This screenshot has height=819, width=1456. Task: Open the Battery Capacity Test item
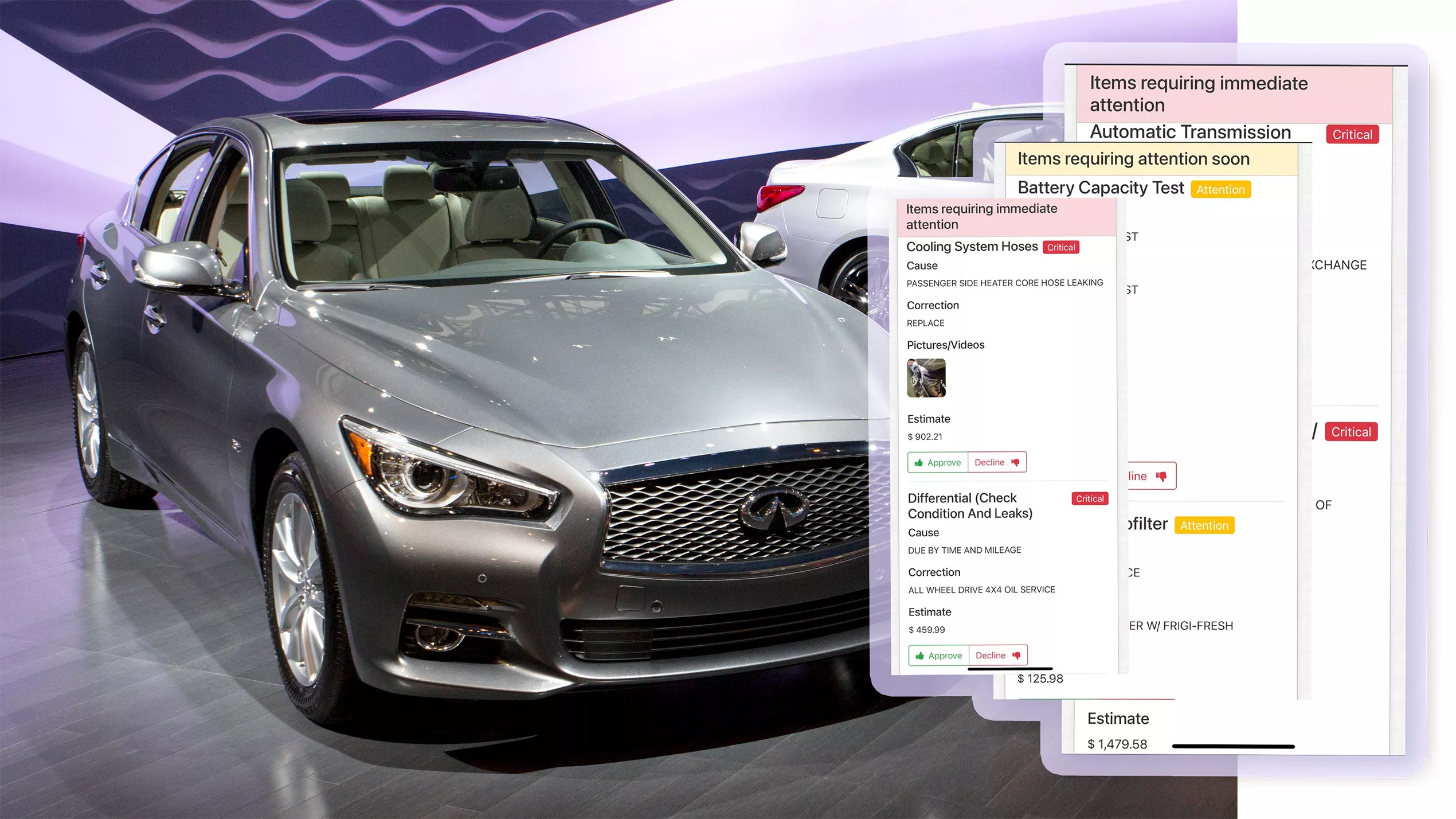click(x=1100, y=188)
